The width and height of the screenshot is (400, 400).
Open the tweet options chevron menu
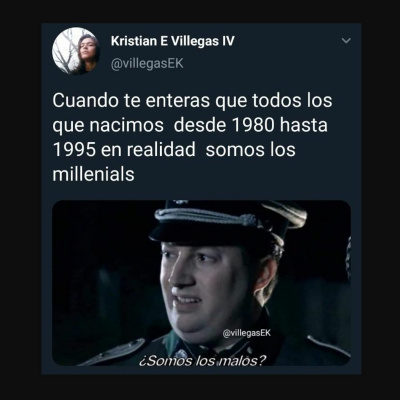347,41
